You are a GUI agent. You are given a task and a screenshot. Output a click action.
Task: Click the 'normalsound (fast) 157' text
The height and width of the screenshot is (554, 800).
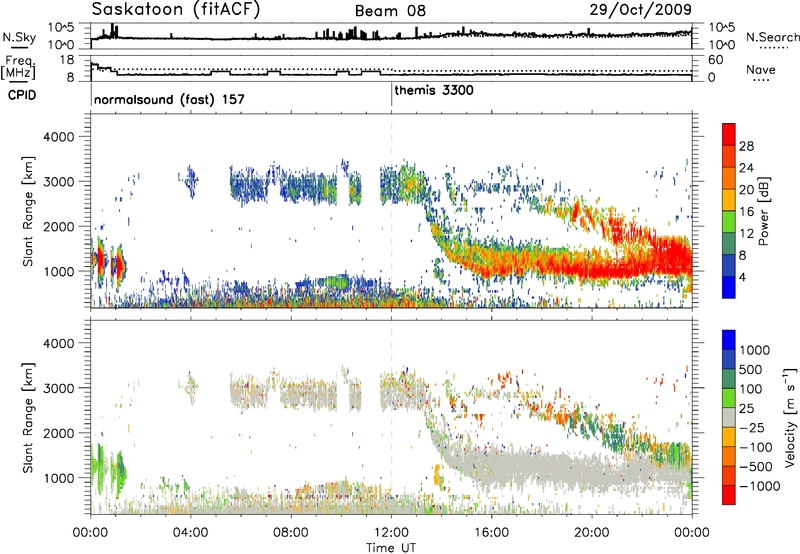pos(169,99)
